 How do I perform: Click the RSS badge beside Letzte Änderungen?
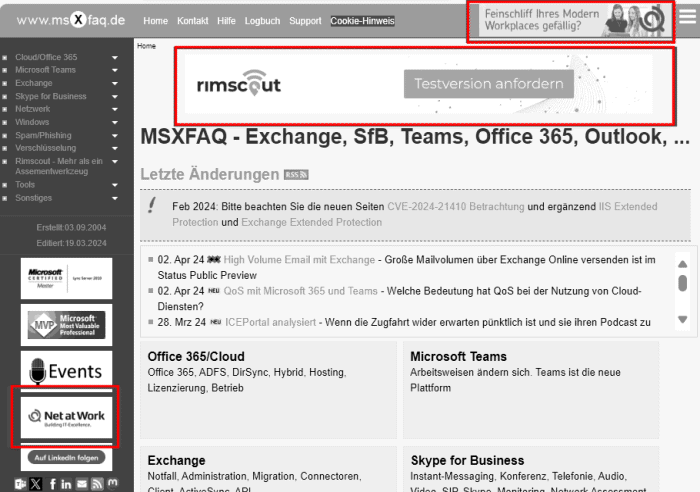coord(296,174)
